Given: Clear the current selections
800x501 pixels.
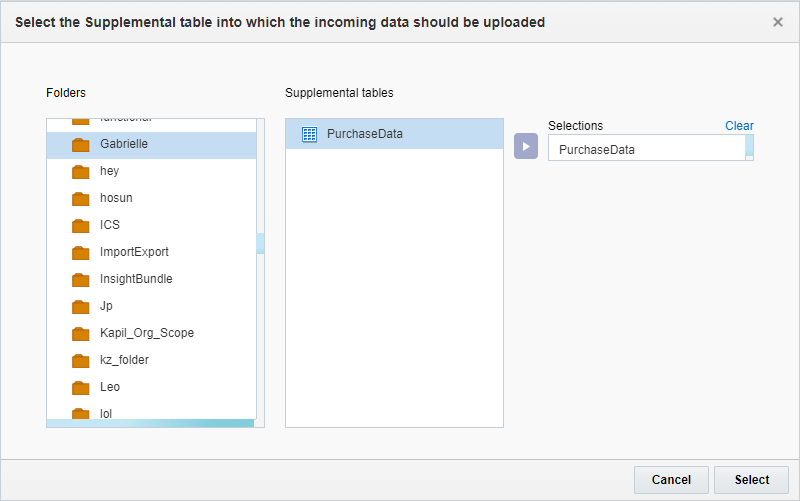Looking at the screenshot, I should [739, 126].
